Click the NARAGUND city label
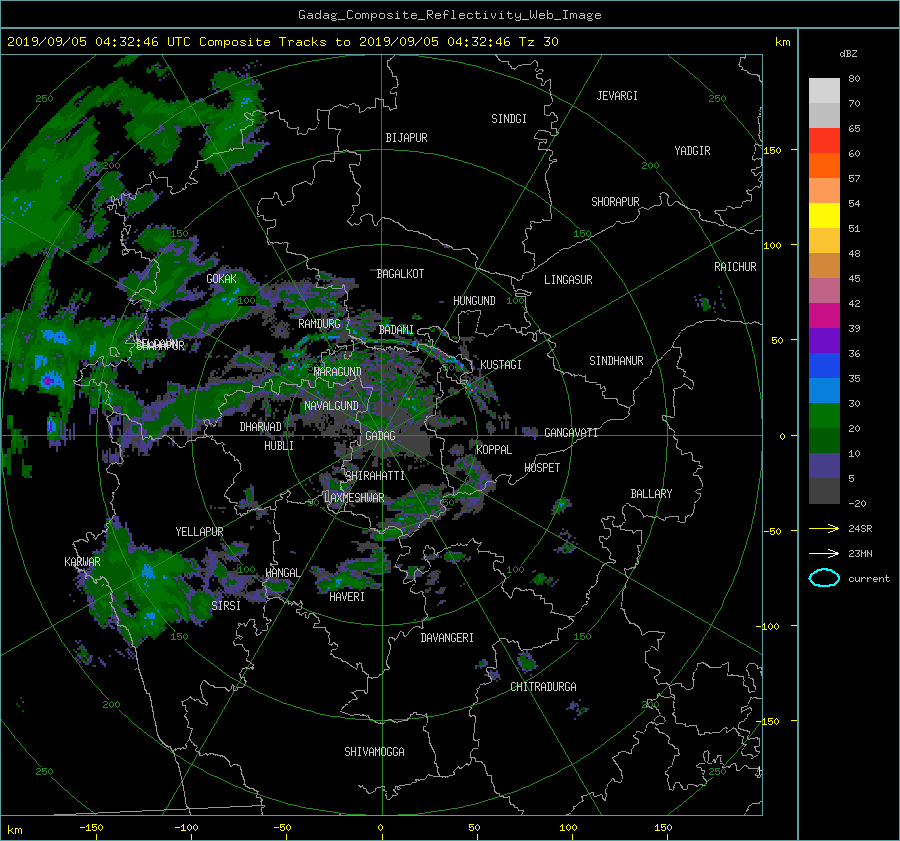 (x=338, y=372)
